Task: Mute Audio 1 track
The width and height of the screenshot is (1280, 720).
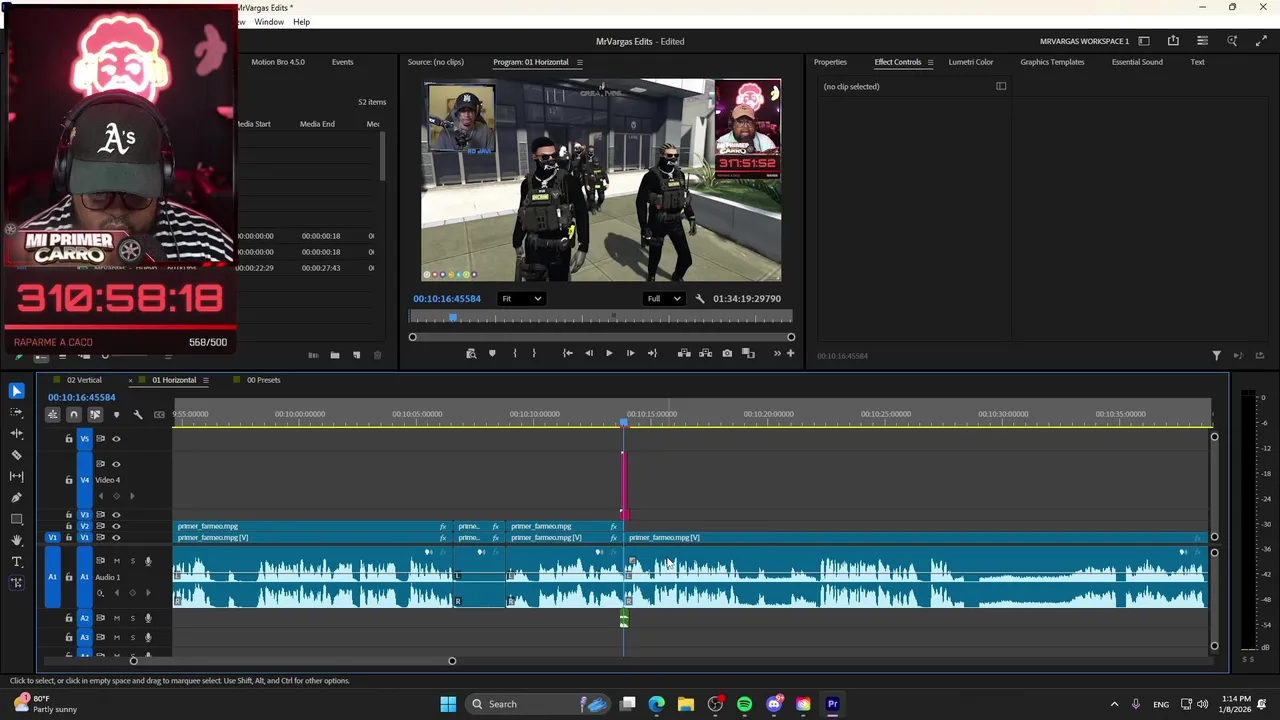Action: pyautogui.click(x=116, y=561)
